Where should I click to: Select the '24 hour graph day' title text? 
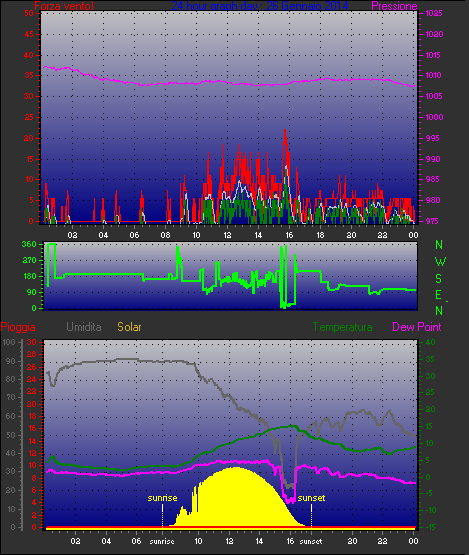point(217,6)
